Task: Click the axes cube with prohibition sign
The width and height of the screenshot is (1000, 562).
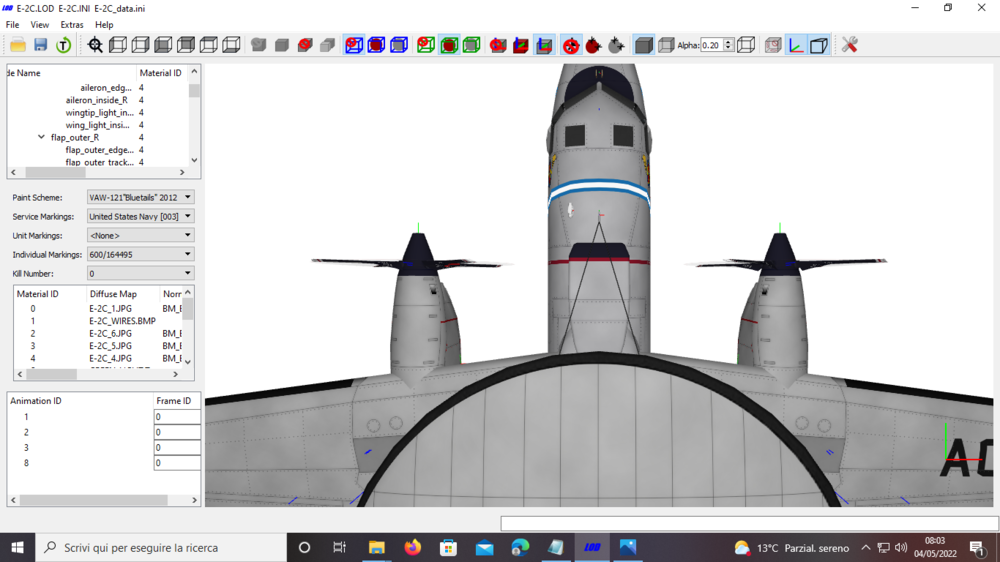Action: click(x=498, y=45)
